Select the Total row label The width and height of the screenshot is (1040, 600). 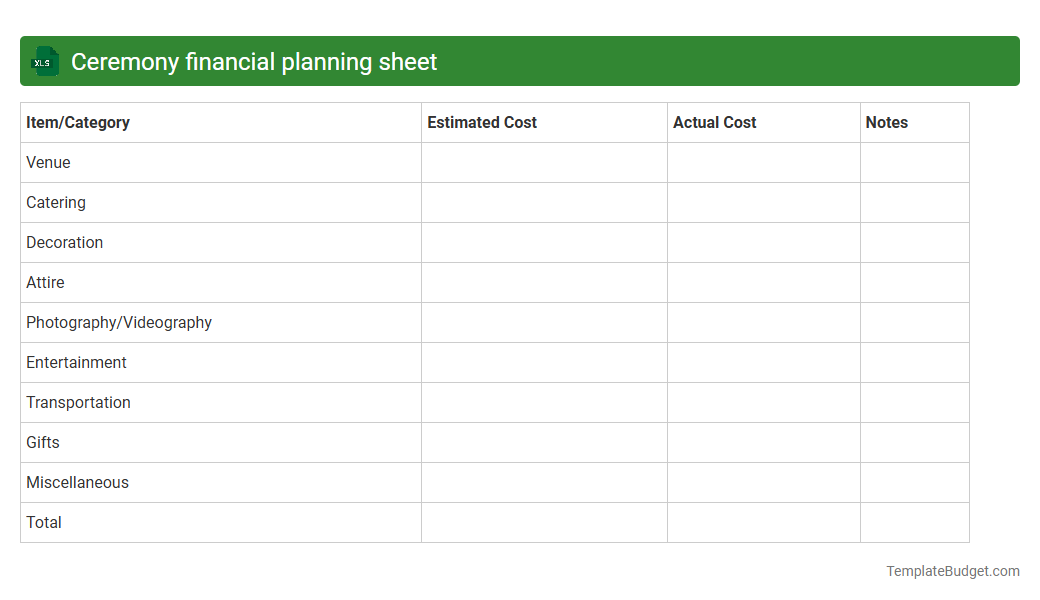coord(43,522)
